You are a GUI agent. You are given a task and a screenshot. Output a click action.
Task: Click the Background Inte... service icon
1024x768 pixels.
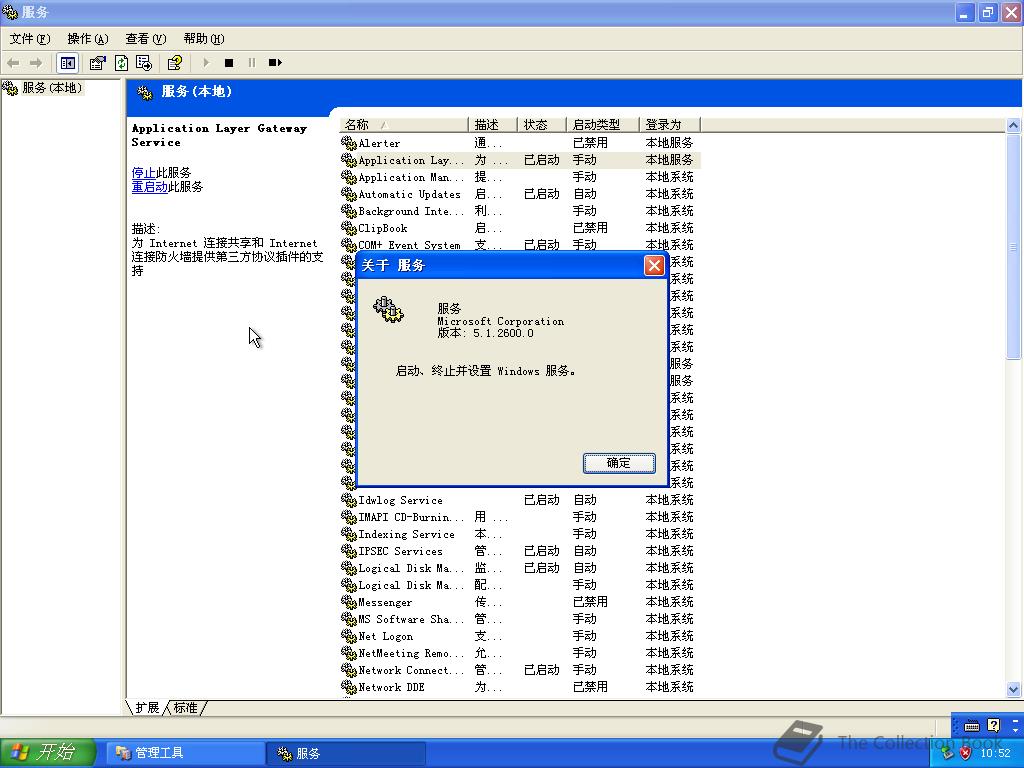pos(349,210)
